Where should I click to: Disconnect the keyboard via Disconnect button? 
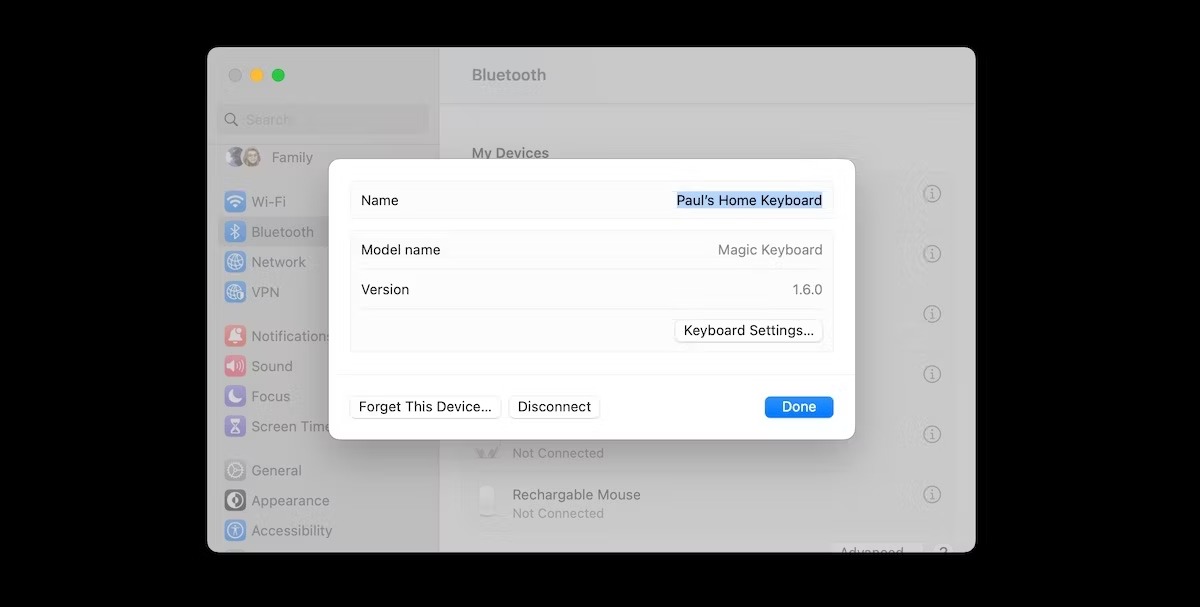pyautogui.click(x=554, y=407)
